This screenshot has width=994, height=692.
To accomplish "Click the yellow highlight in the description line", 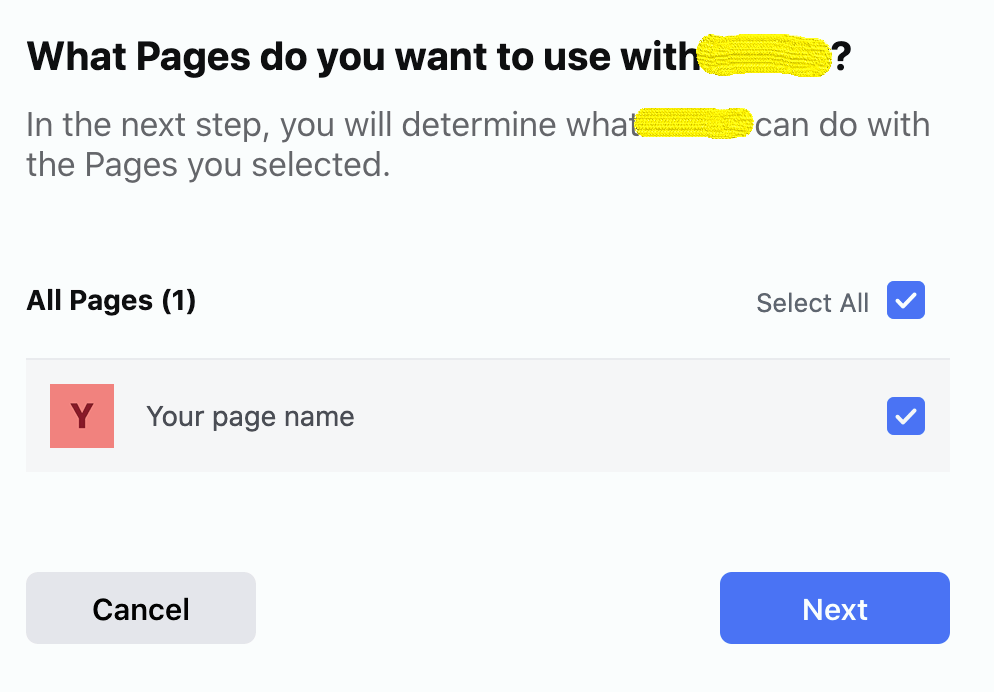I will coord(695,125).
